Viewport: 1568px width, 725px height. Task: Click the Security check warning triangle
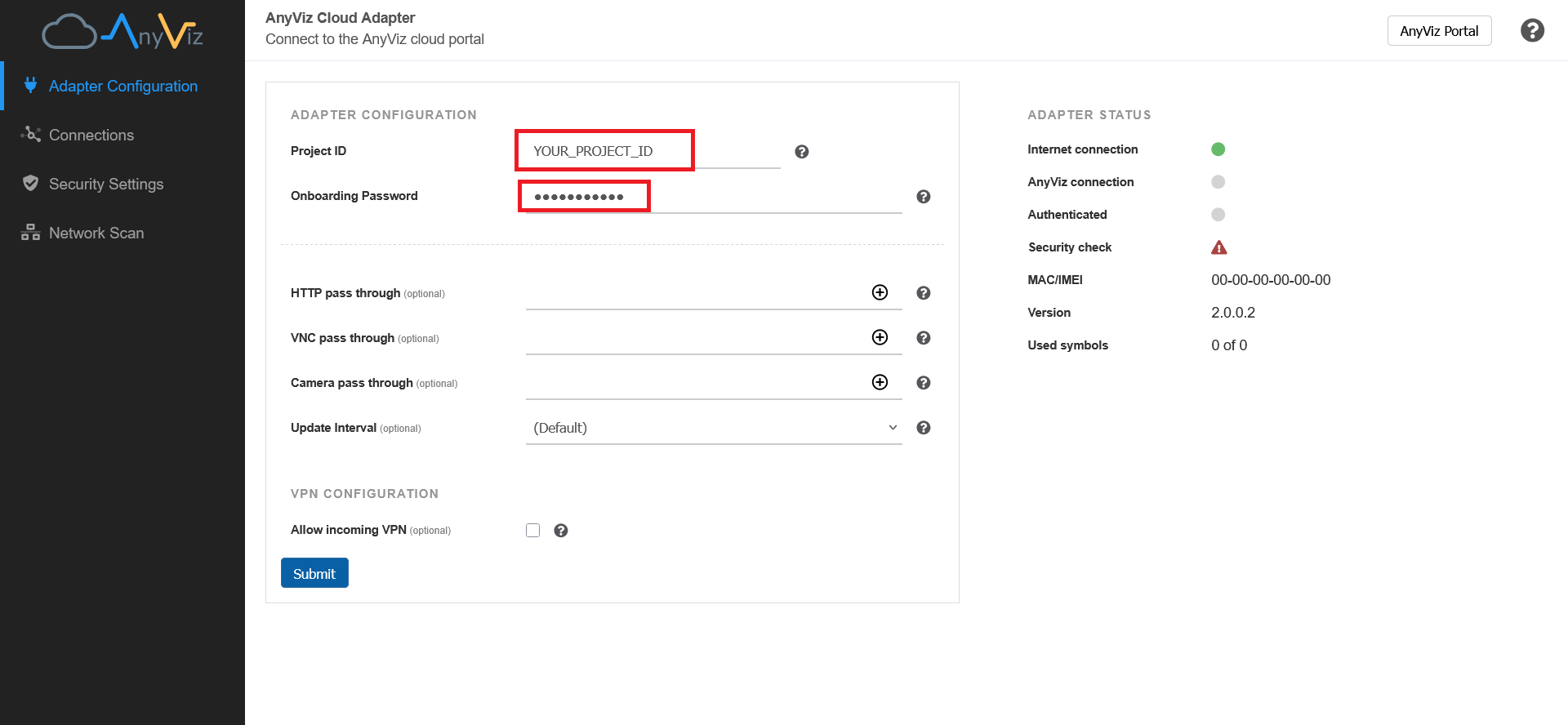[x=1218, y=247]
